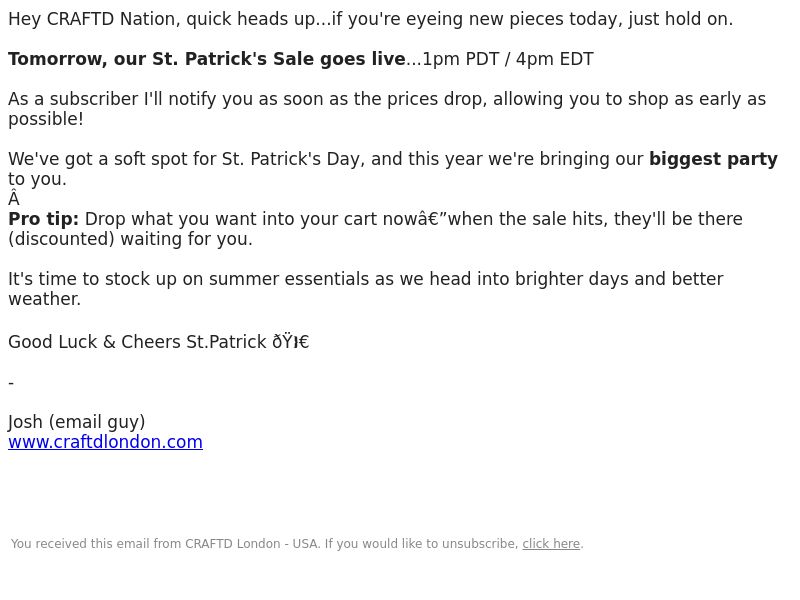Image resolution: width=800 pixels, height=600 pixels.
Task: Click the 'Josh (email guy)' signature
Action: [77, 422]
